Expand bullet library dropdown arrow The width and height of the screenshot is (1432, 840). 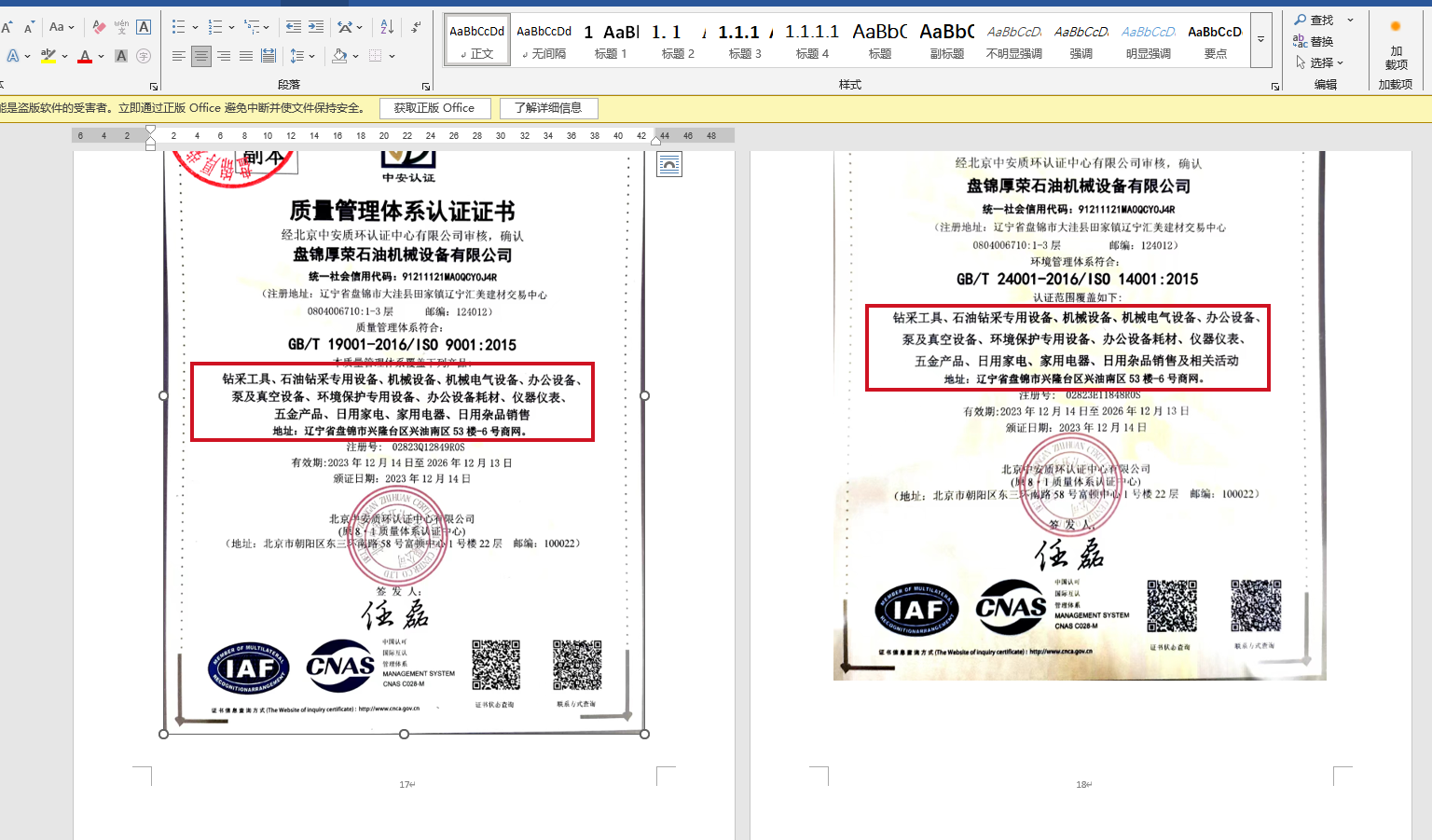click(195, 27)
